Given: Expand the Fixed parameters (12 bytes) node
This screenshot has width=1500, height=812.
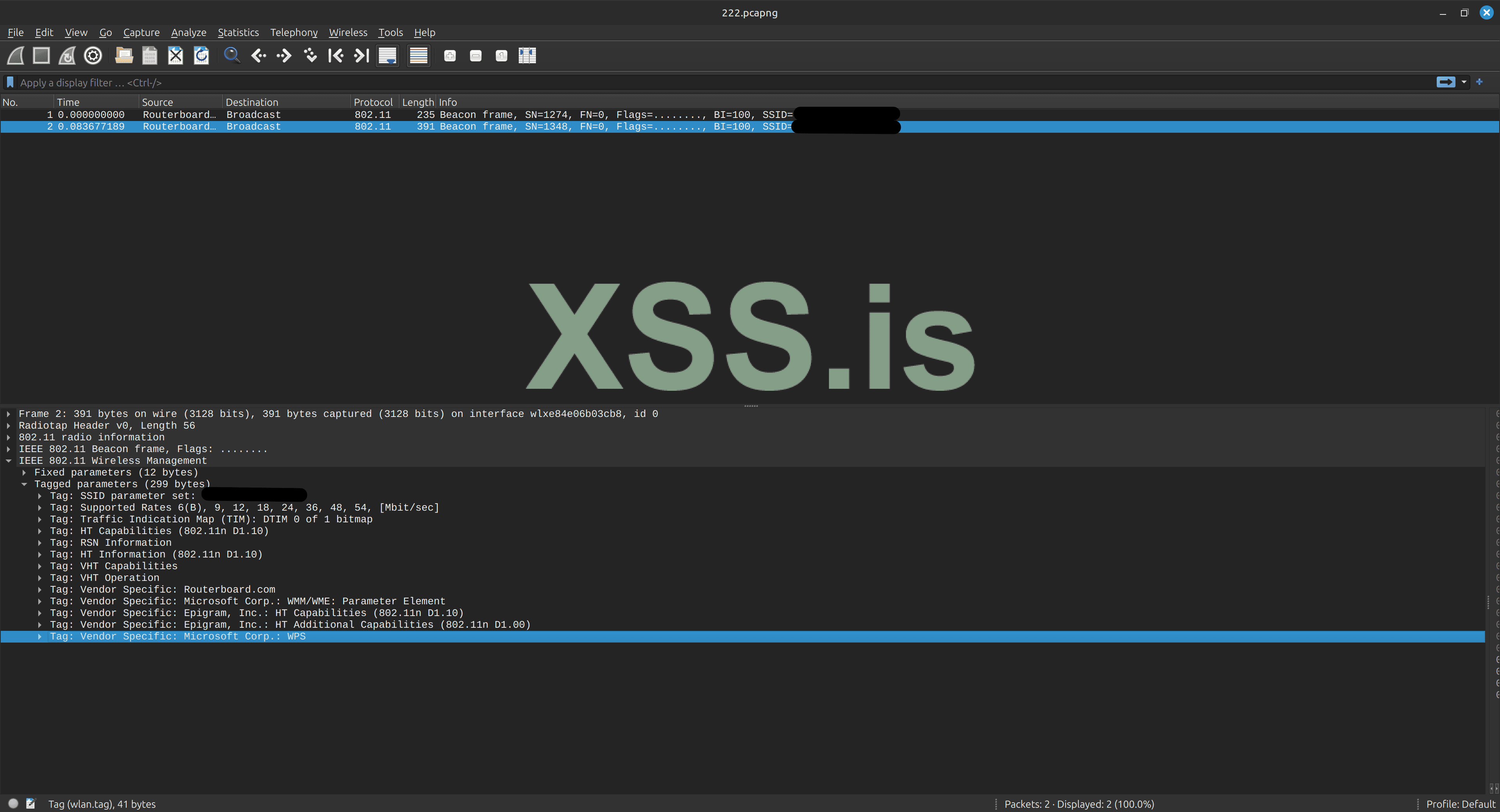Looking at the screenshot, I should [x=25, y=473].
